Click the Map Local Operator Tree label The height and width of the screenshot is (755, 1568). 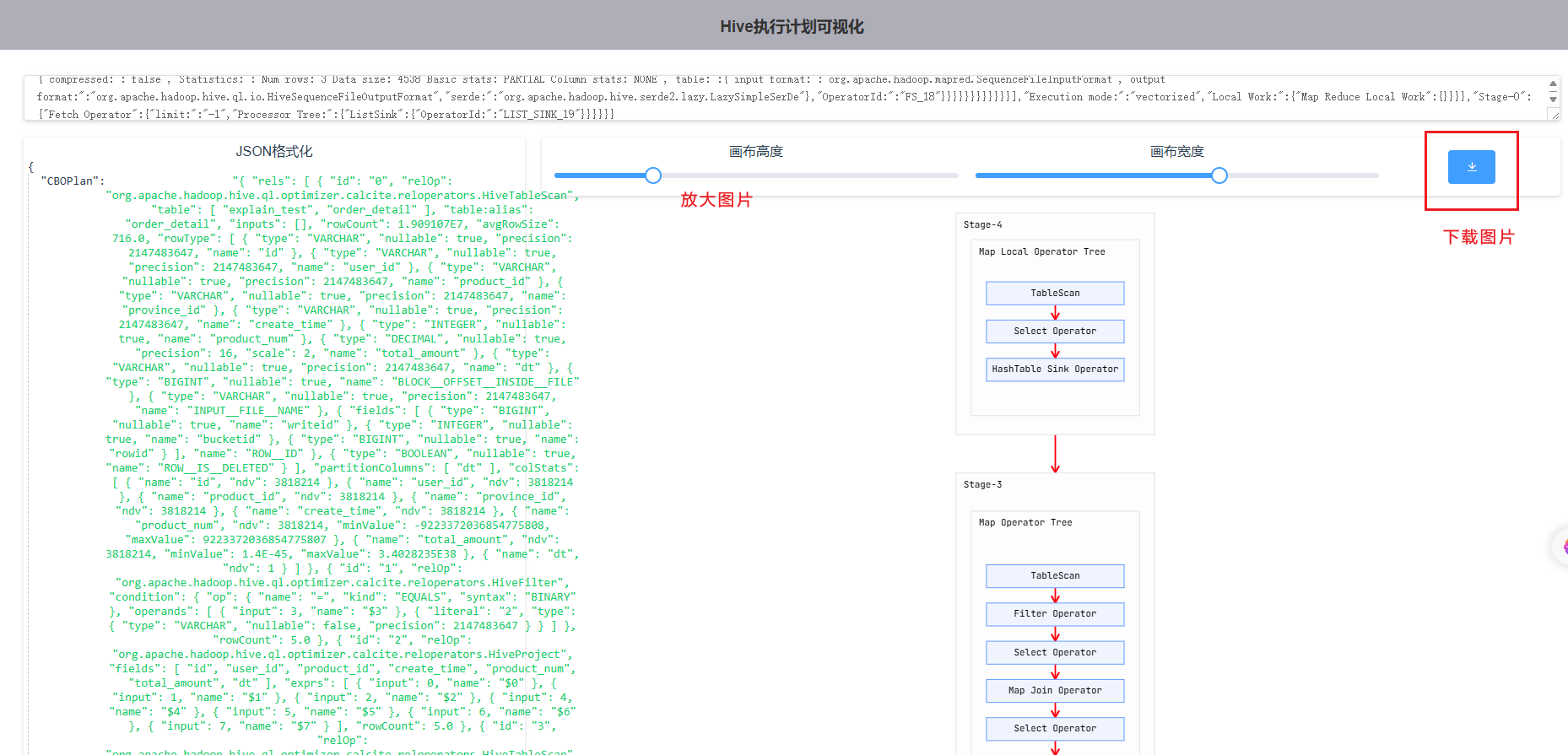[x=1041, y=252]
